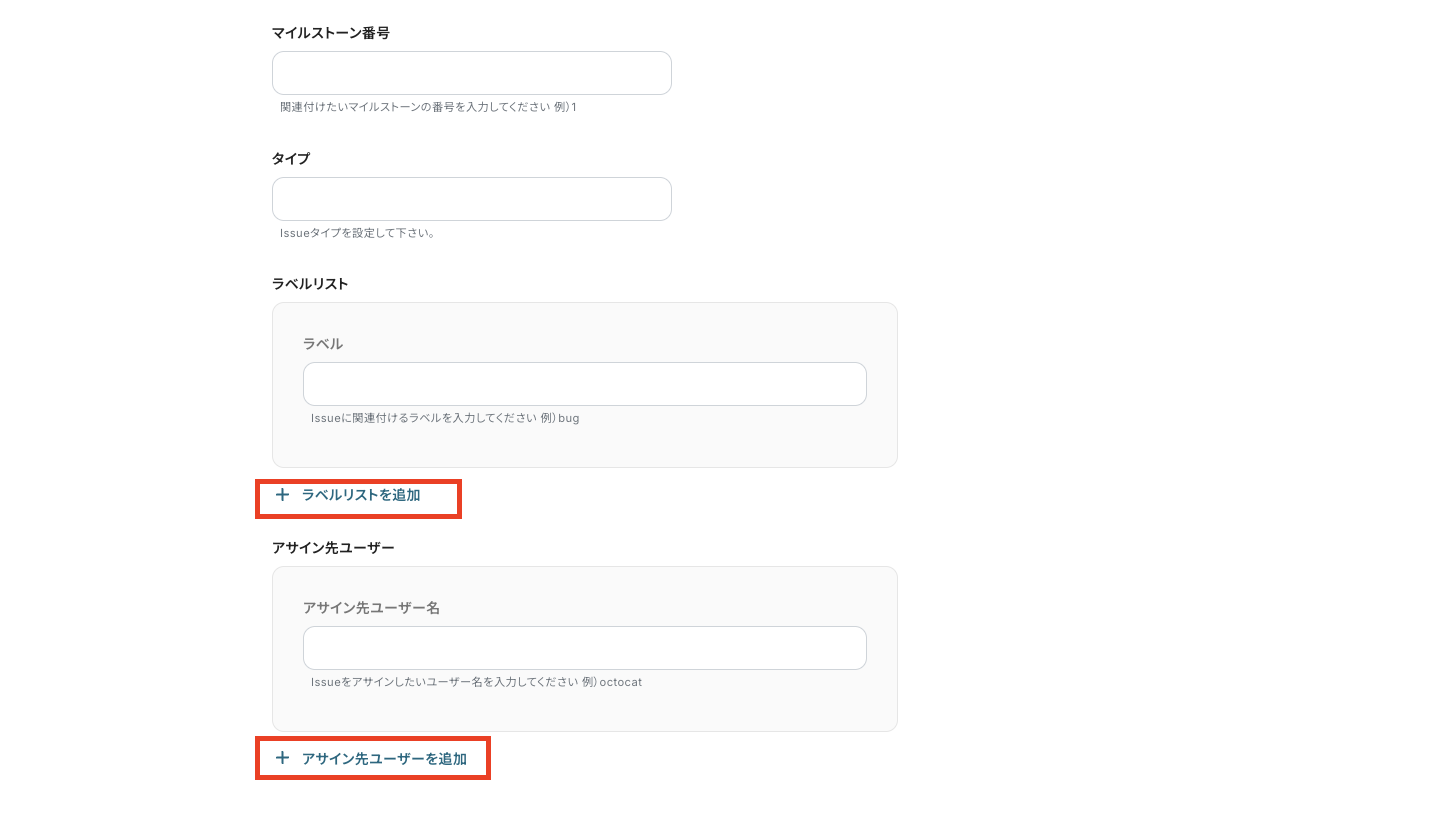Select the マイルストーン番号 field label

point(331,33)
